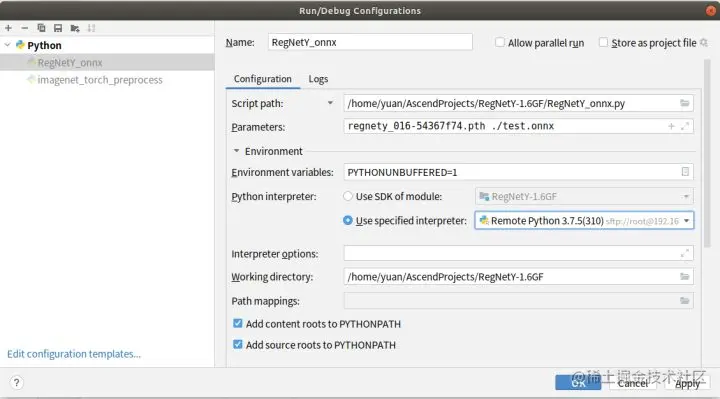Switch to the Logs tab
The height and width of the screenshot is (399, 720).
click(318, 79)
